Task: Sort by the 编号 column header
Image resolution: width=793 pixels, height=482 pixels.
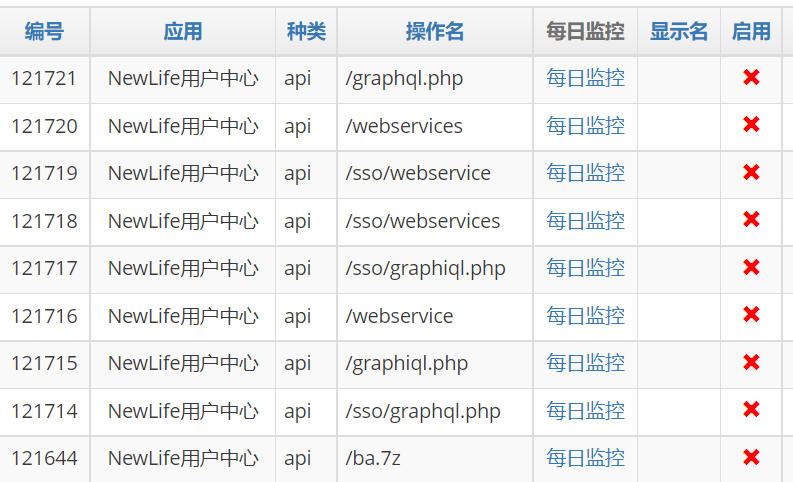Action: 44,31
